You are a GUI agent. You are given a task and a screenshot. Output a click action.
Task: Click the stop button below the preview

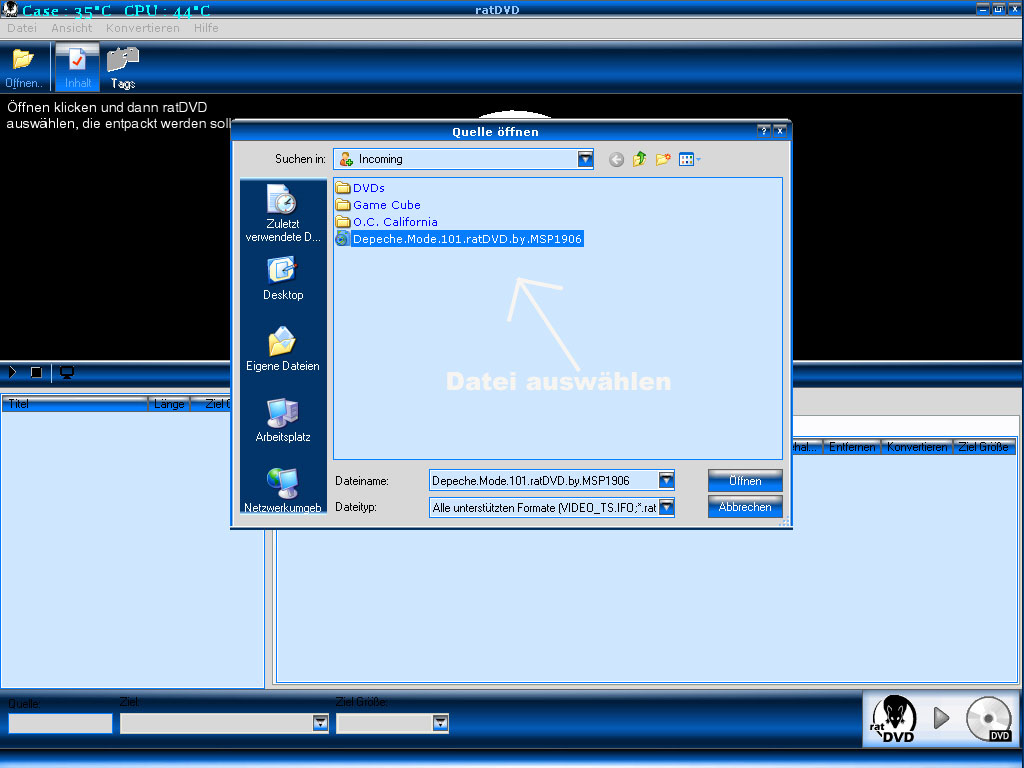36,372
